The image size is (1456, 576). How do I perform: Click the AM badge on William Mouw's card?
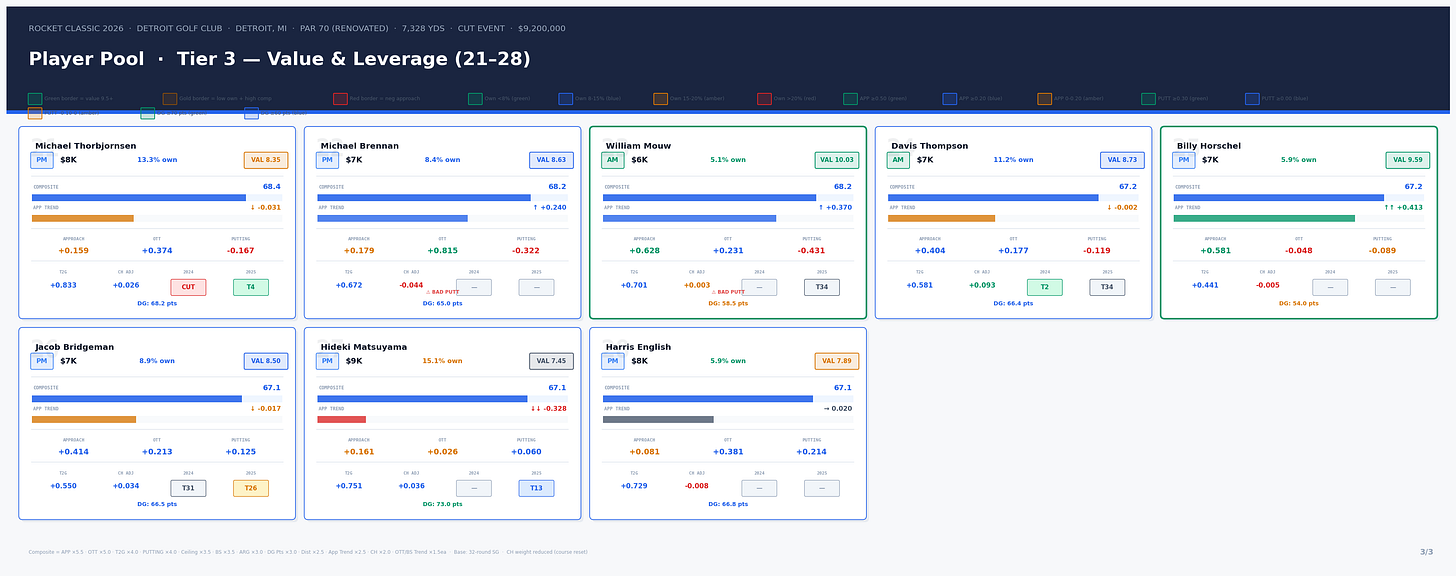coord(613,160)
